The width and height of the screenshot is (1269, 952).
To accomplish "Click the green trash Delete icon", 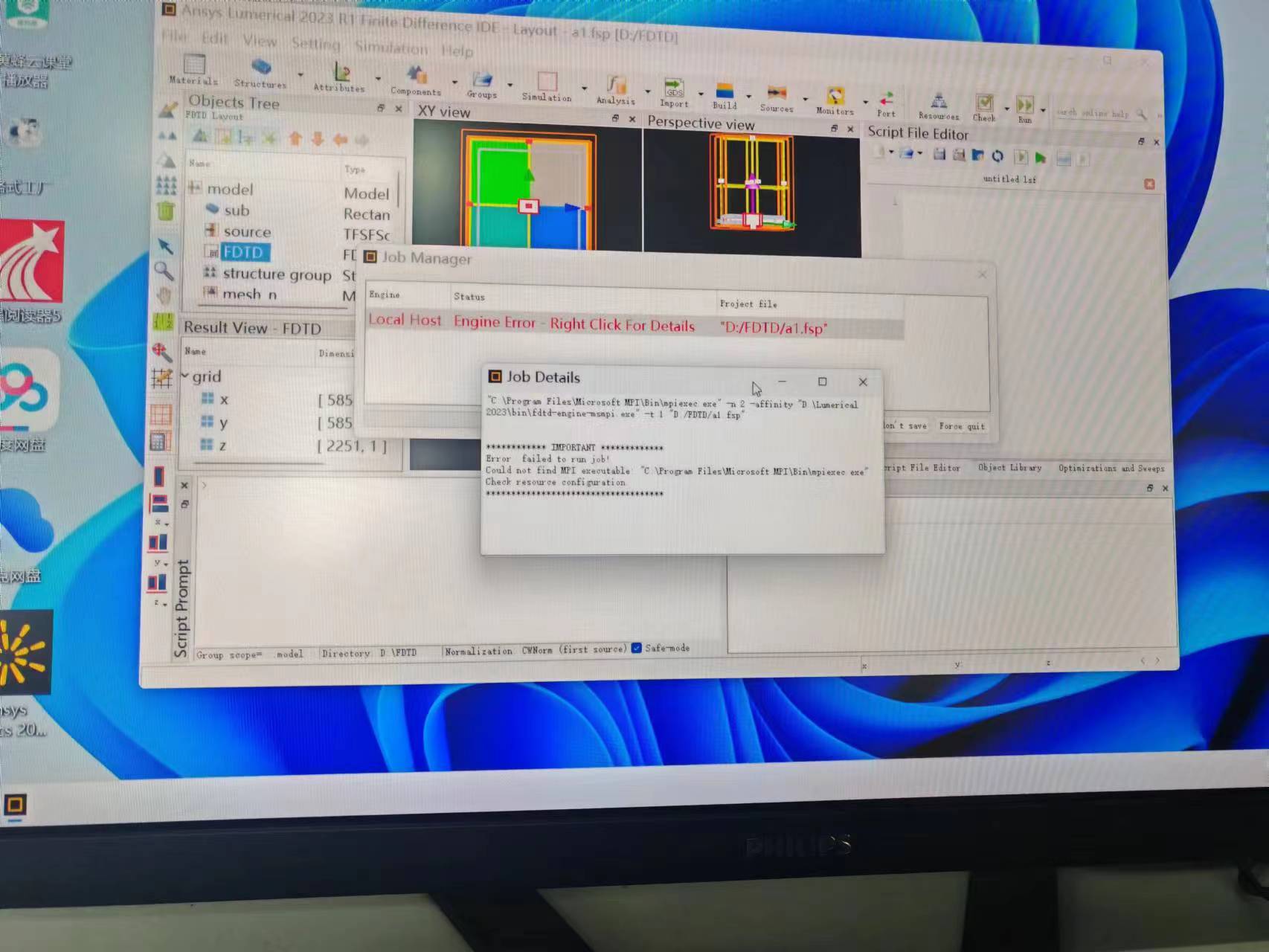I will point(166,210).
